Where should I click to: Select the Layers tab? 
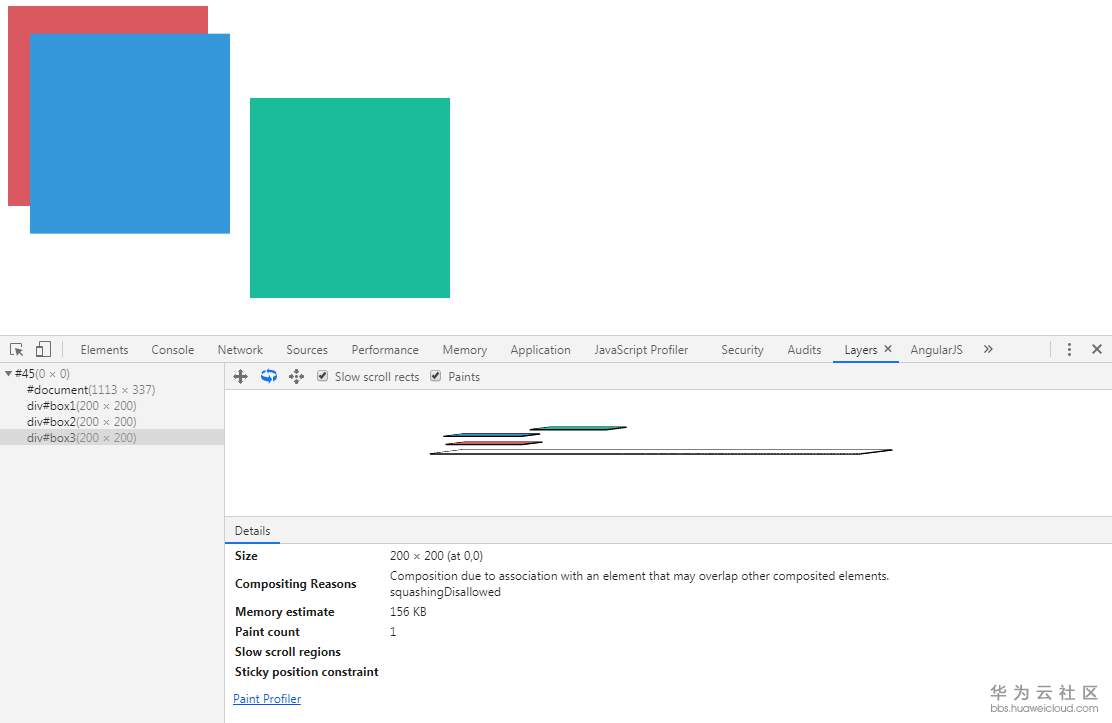coord(860,350)
